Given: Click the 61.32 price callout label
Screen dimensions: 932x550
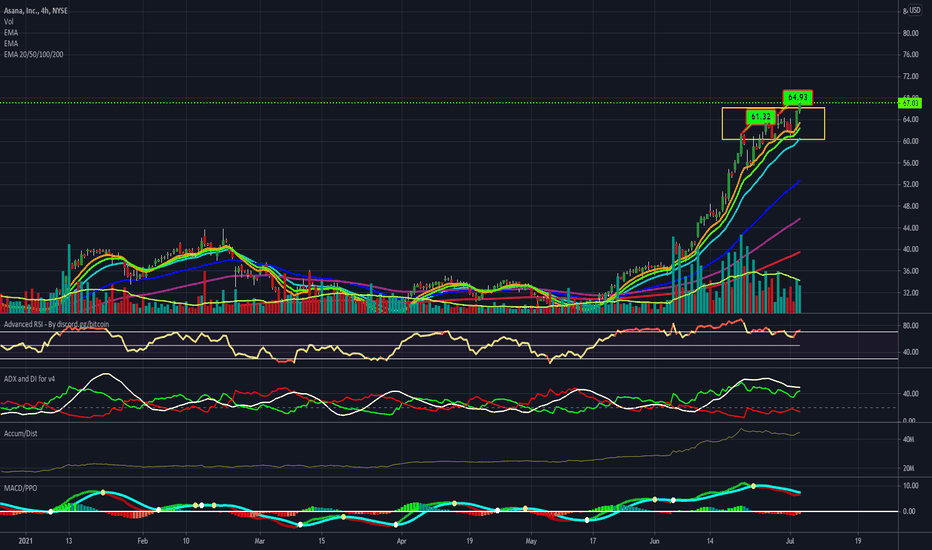Looking at the screenshot, I should 761,117.
